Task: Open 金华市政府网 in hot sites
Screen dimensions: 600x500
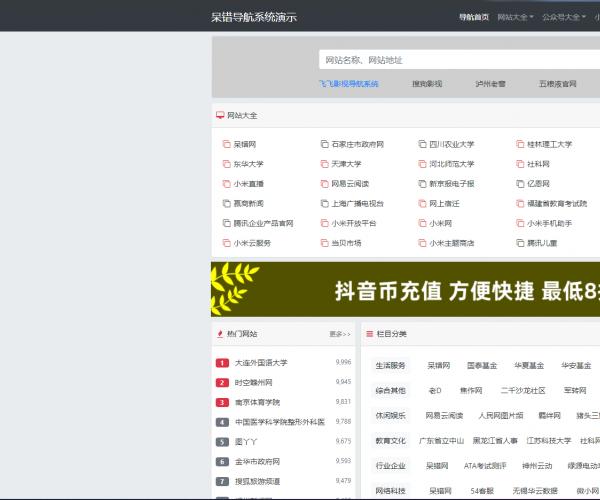Action: [x=257, y=462]
